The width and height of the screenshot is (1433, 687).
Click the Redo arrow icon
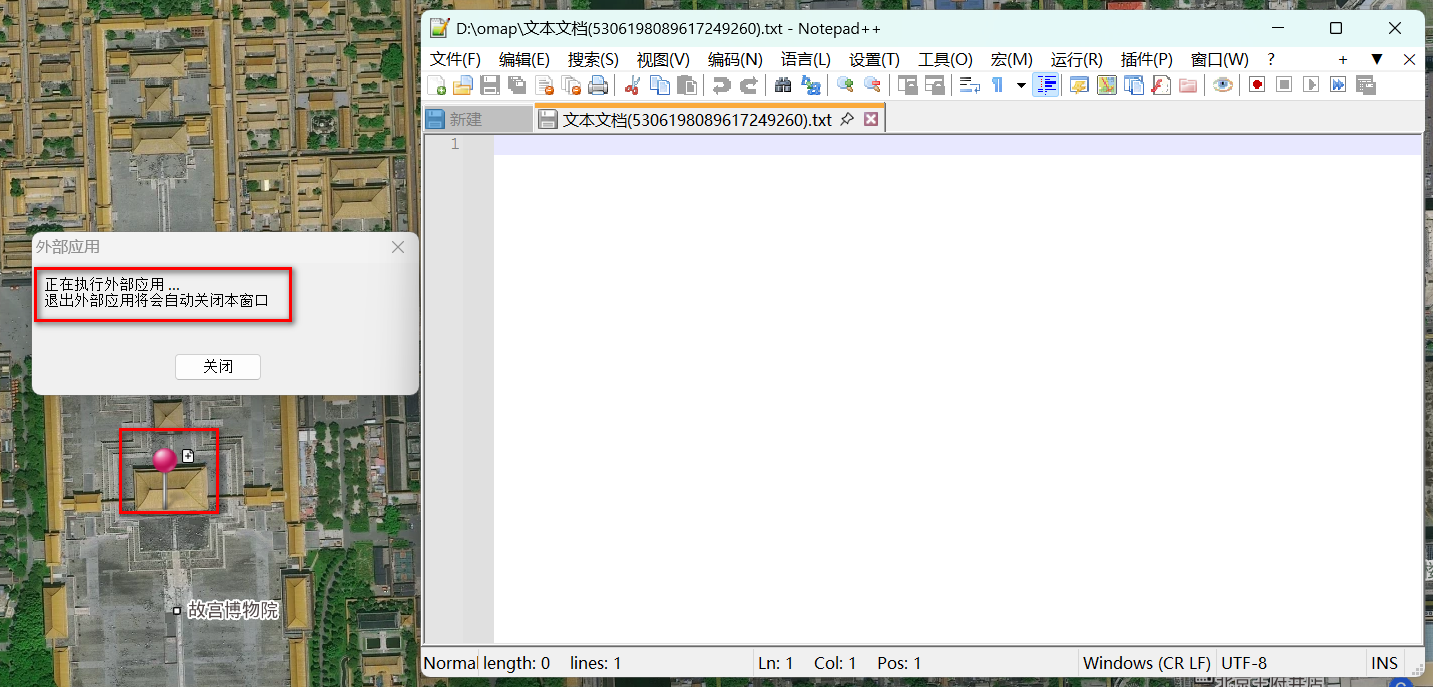click(x=748, y=85)
